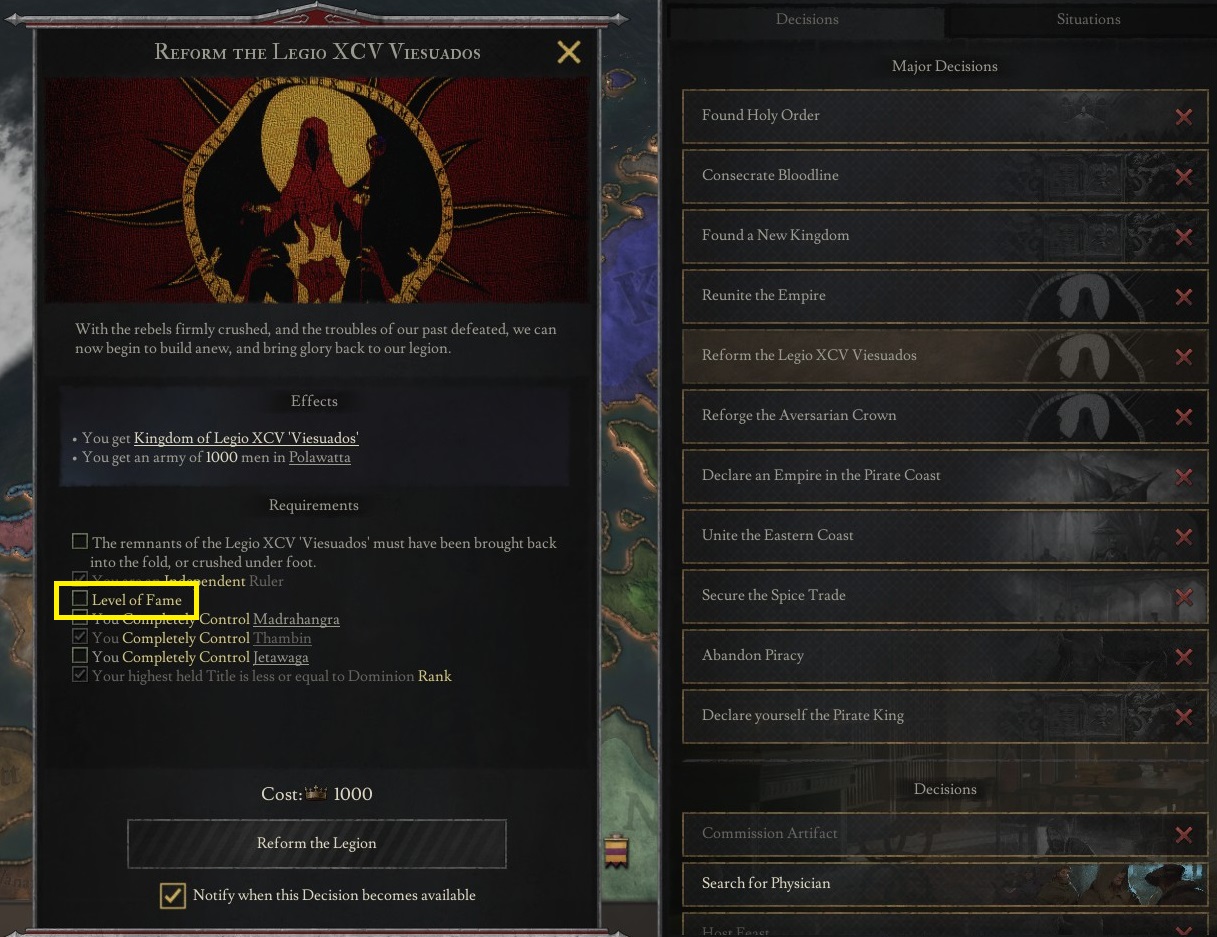Click the red X beside Abandon Piracy

pos(1183,656)
